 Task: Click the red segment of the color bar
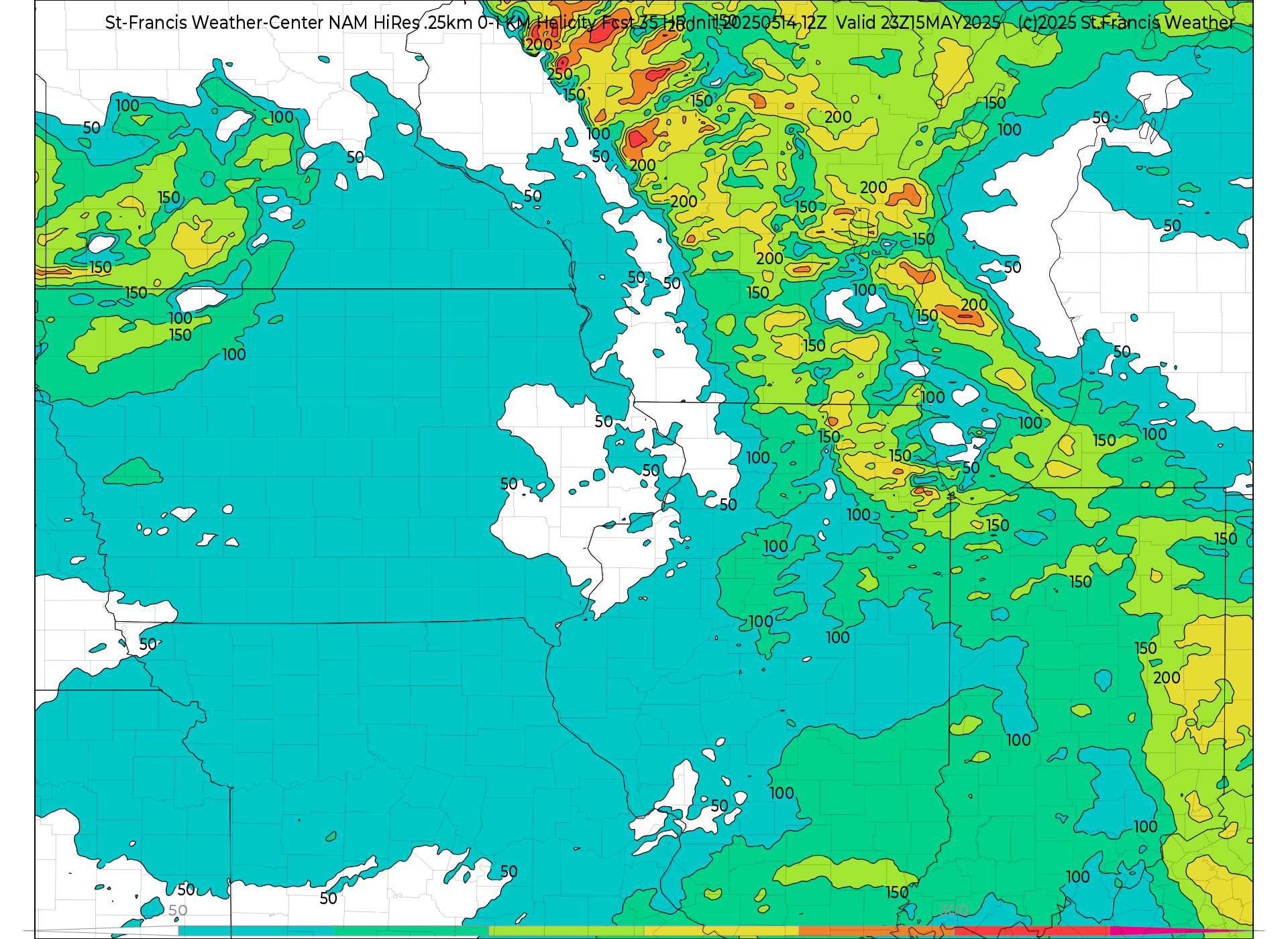[x=1031, y=931]
